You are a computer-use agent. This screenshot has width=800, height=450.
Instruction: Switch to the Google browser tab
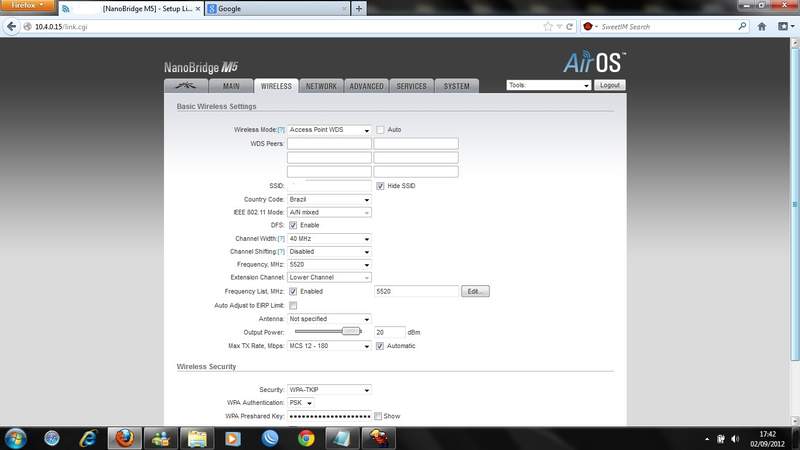[x=278, y=9]
